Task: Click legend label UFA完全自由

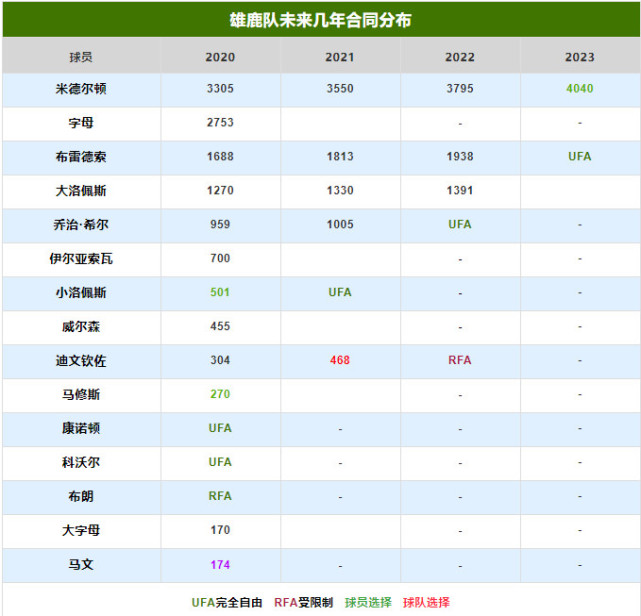Action: pos(227,602)
